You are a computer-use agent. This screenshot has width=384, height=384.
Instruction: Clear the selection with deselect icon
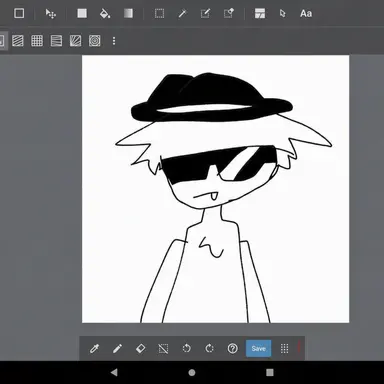point(163,349)
